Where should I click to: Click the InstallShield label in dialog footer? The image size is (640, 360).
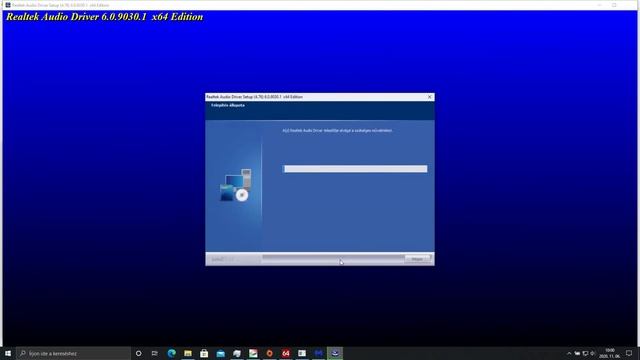(222, 259)
